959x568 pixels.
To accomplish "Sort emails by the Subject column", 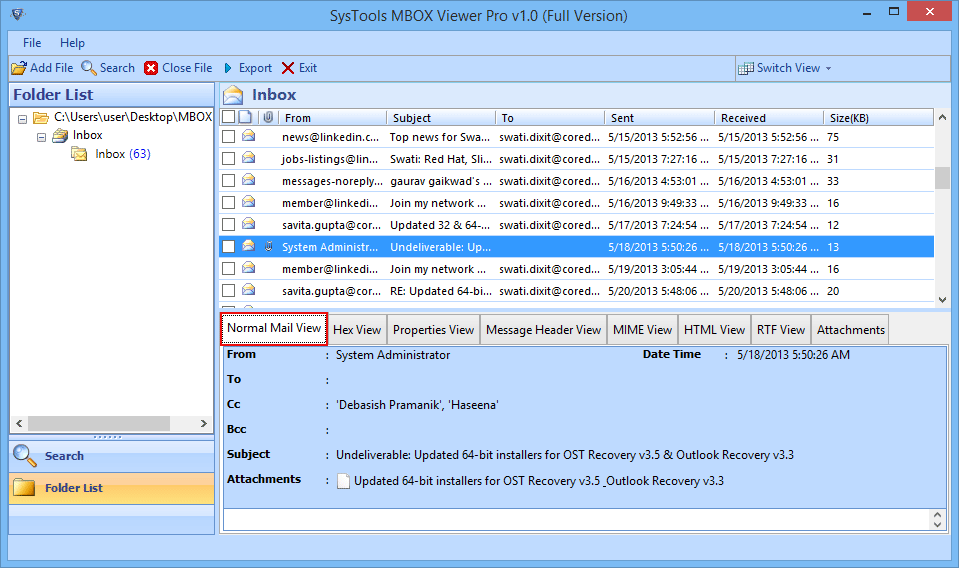I will tap(441, 117).
